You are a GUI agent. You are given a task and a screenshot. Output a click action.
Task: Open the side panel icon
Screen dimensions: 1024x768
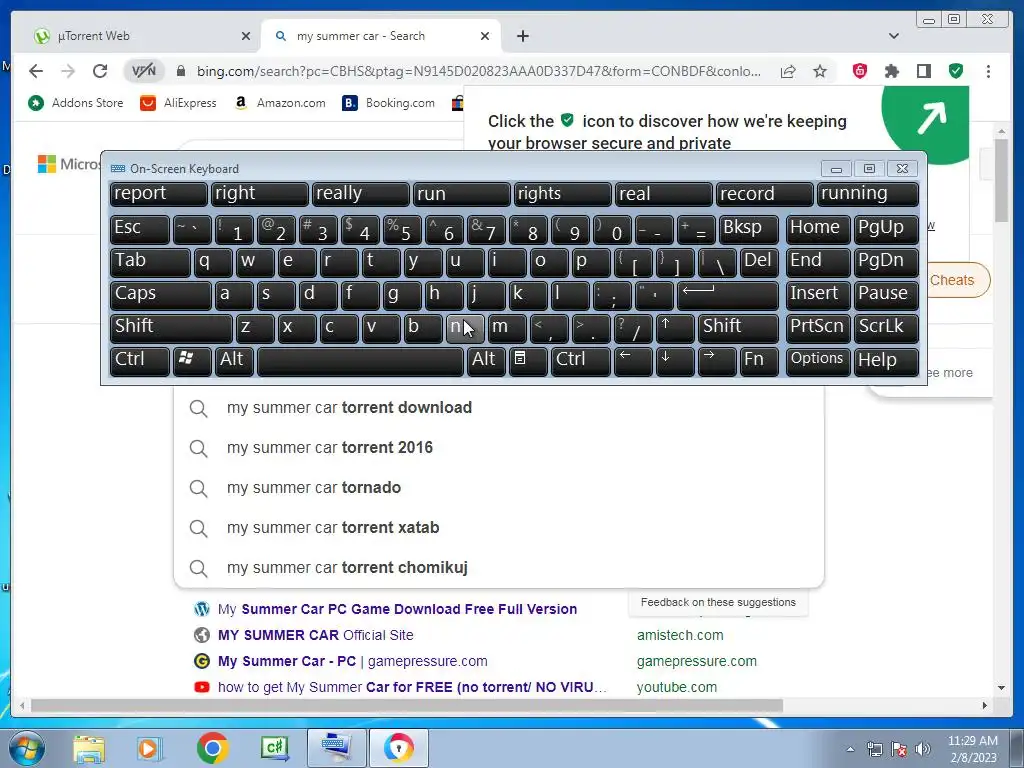click(924, 71)
